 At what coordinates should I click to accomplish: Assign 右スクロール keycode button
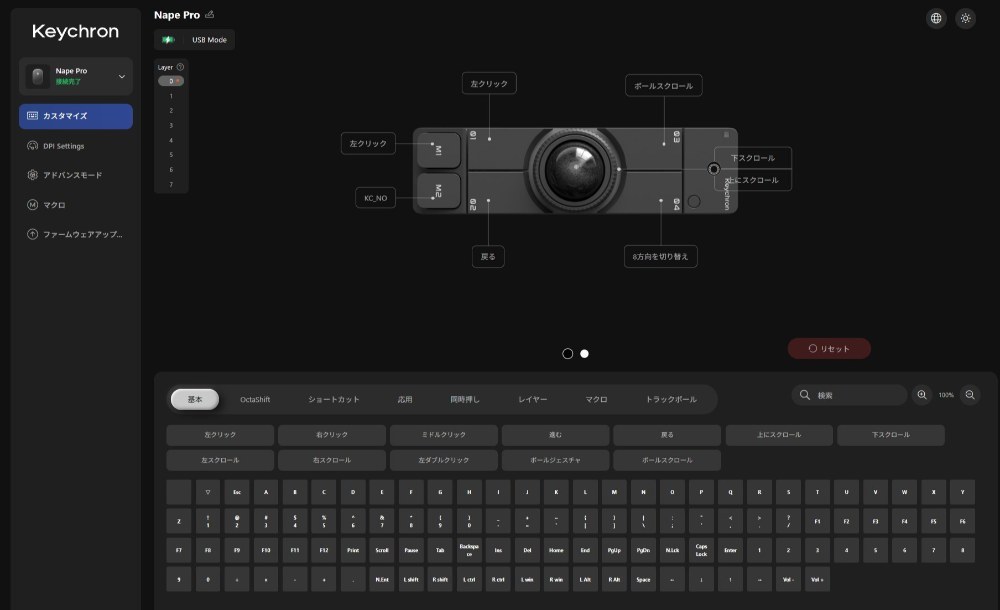(x=332, y=460)
